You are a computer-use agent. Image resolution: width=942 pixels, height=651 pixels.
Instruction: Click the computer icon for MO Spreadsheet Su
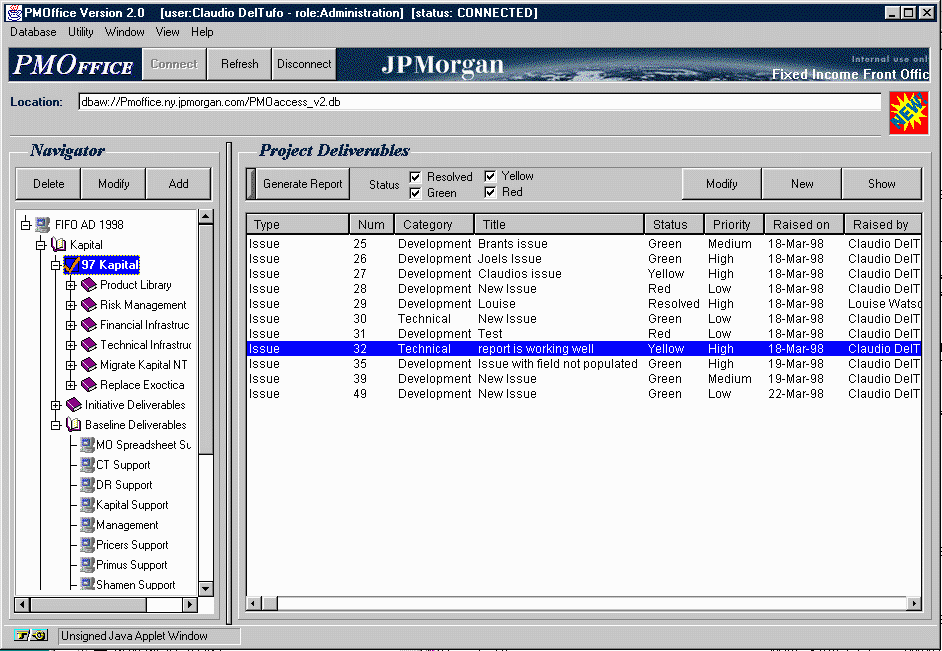point(88,444)
